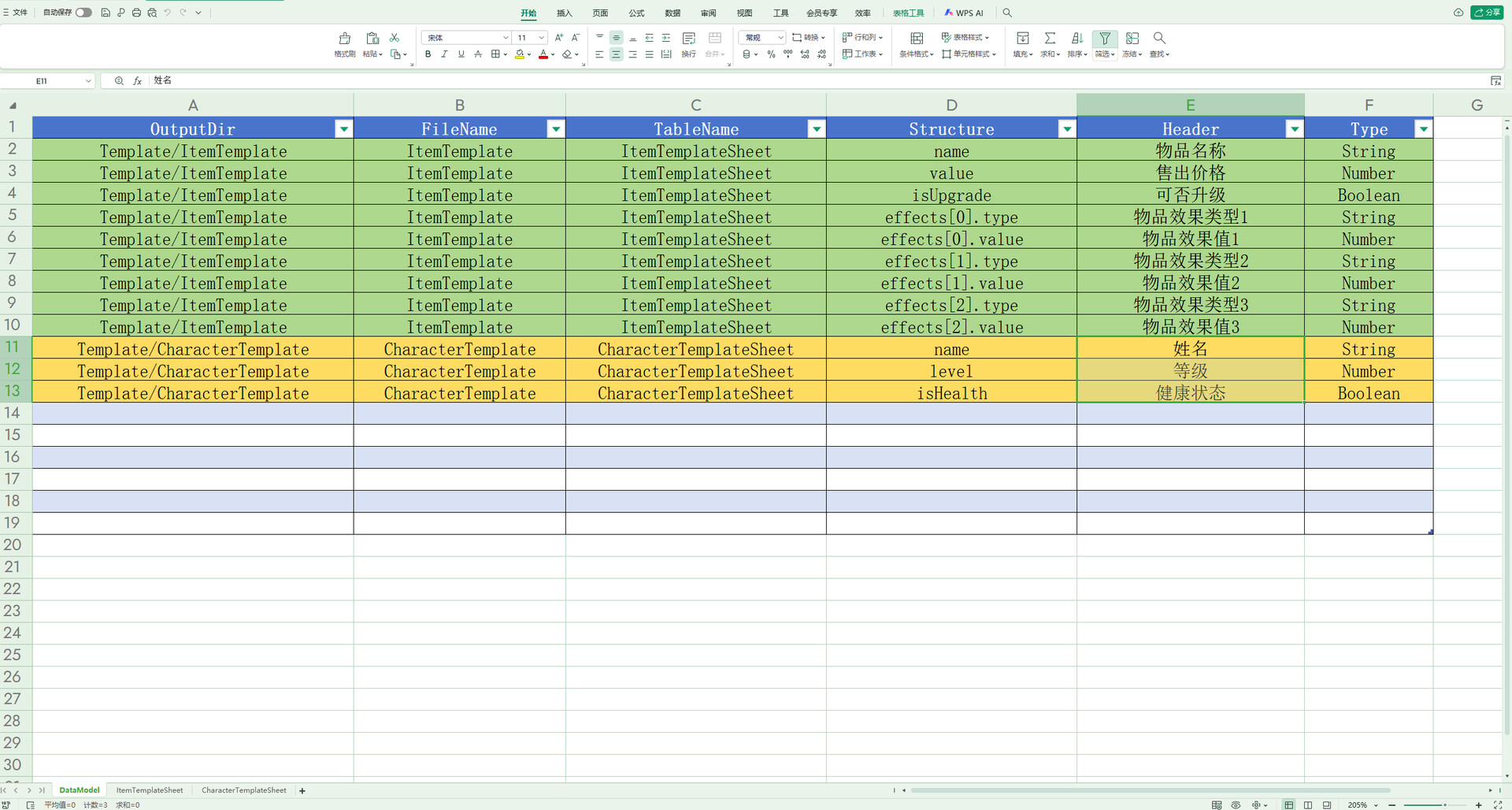This screenshot has width=1512, height=810.
Task: Click the freeze panes icon 冻结
Action: (1132, 45)
